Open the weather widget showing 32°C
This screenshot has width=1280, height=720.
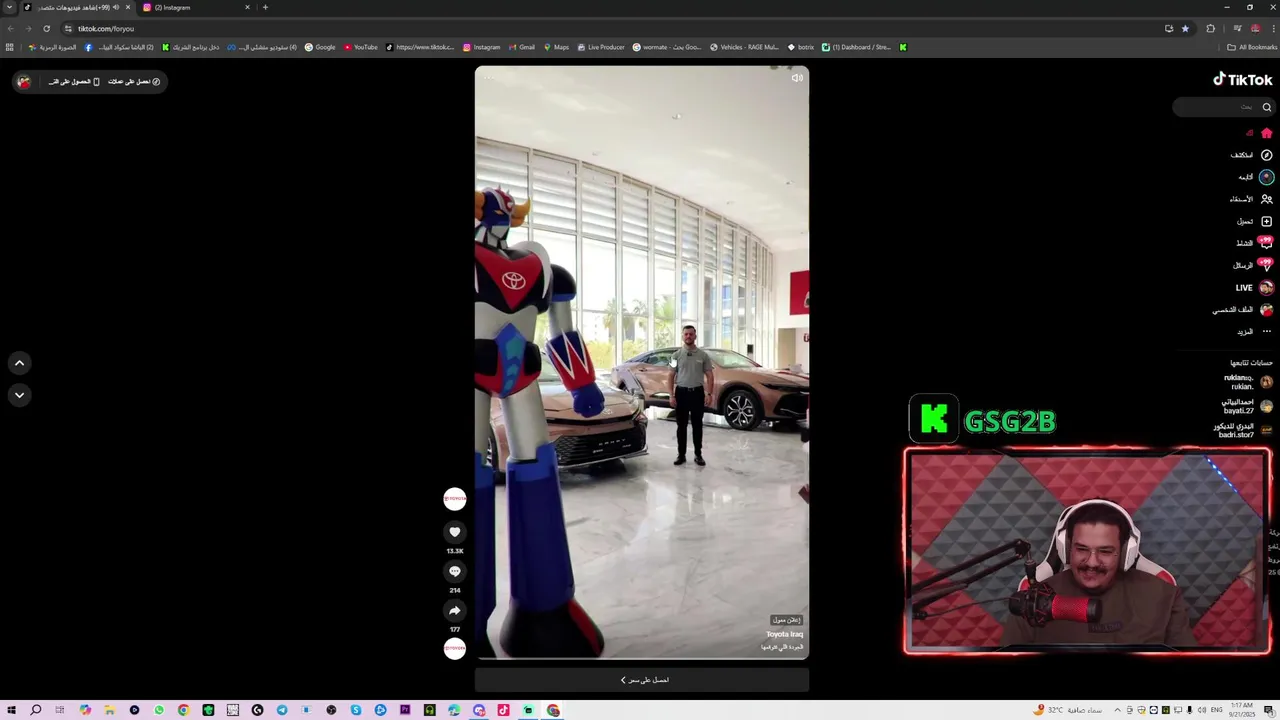(x=1069, y=710)
